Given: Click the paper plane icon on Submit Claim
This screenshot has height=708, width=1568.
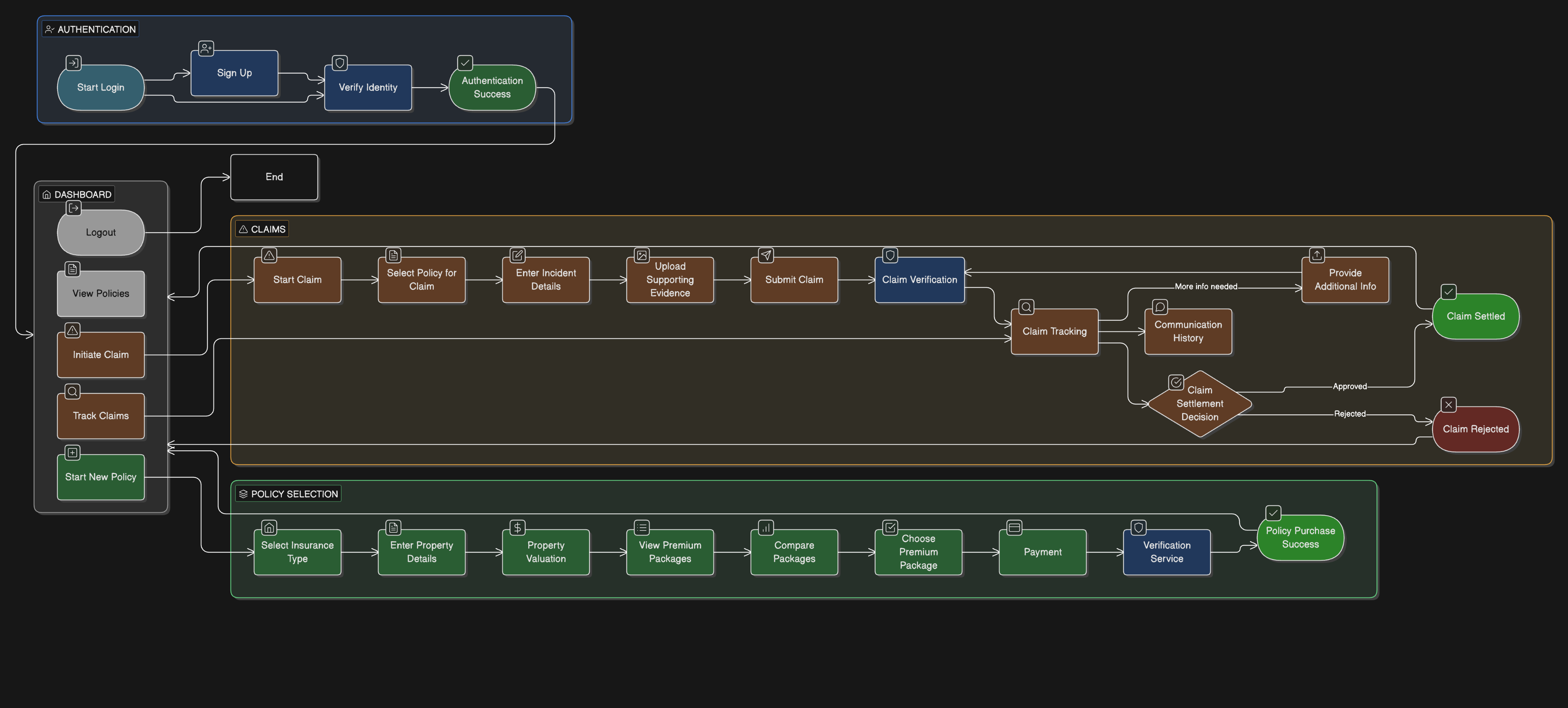Looking at the screenshot, I should 766,255.
